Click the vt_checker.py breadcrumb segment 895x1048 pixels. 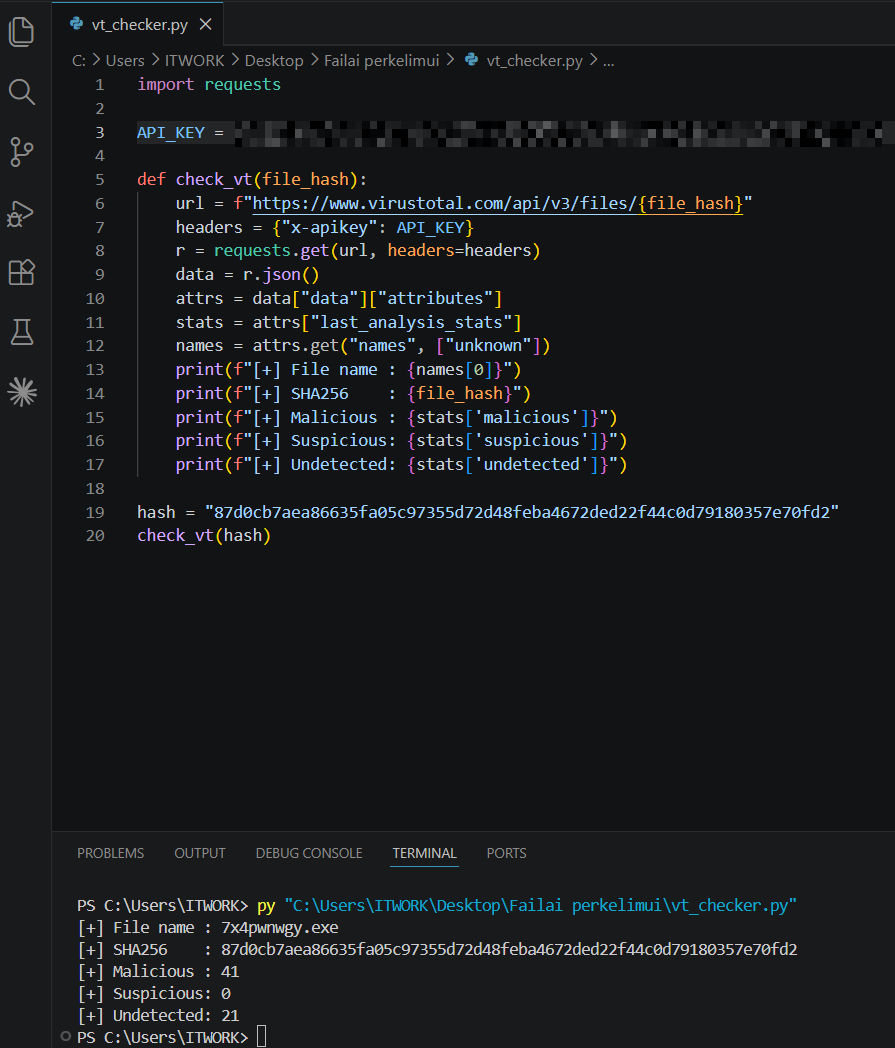click(535, 61)
